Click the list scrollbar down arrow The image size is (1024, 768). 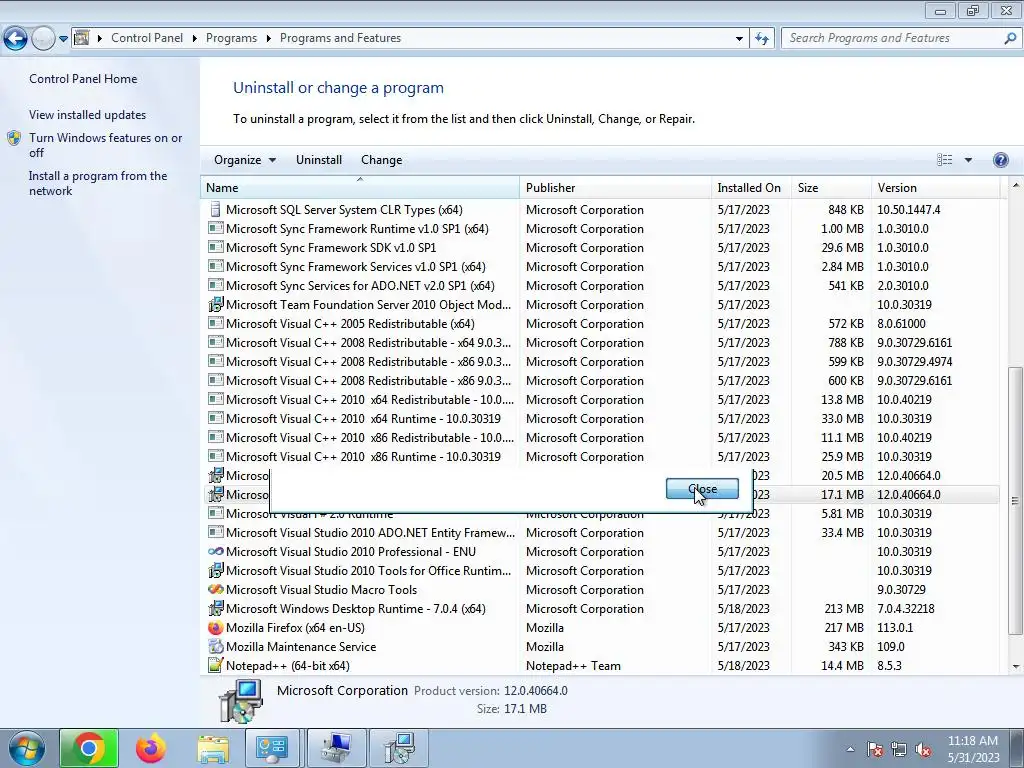[x=1015, y=667]
